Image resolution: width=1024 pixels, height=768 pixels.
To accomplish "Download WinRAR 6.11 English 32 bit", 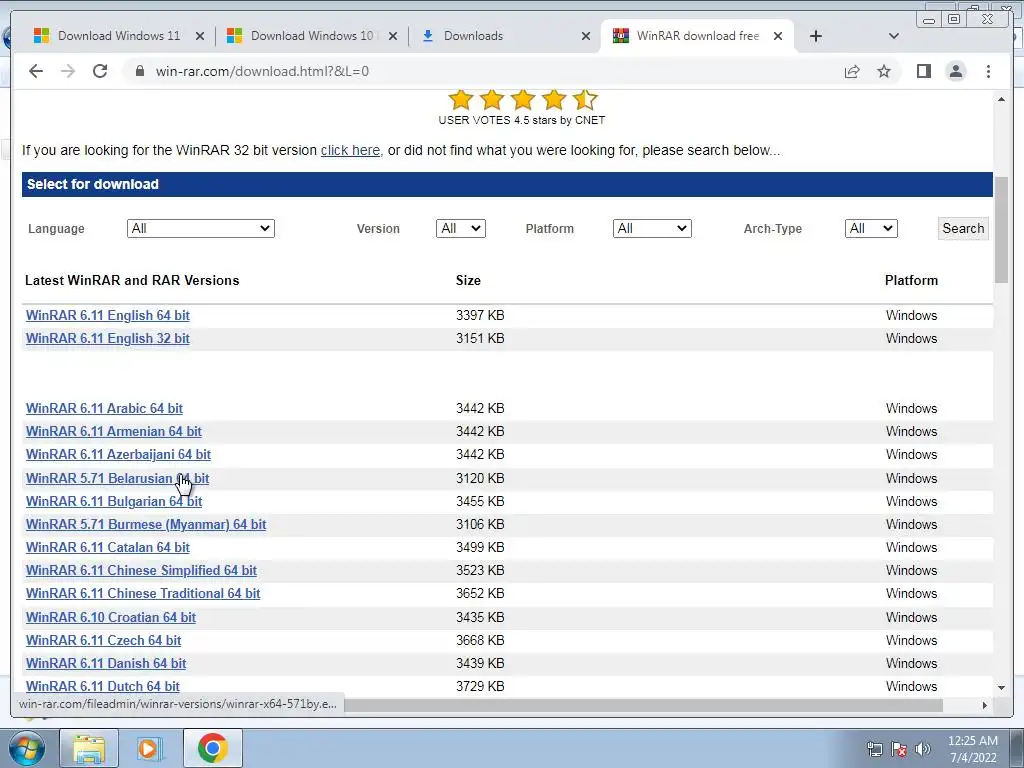I will point(108,338).
